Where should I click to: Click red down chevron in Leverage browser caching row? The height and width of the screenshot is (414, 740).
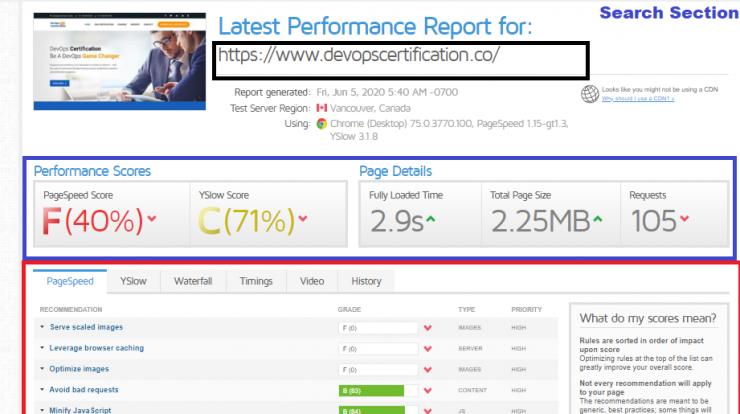coord(428,349)
